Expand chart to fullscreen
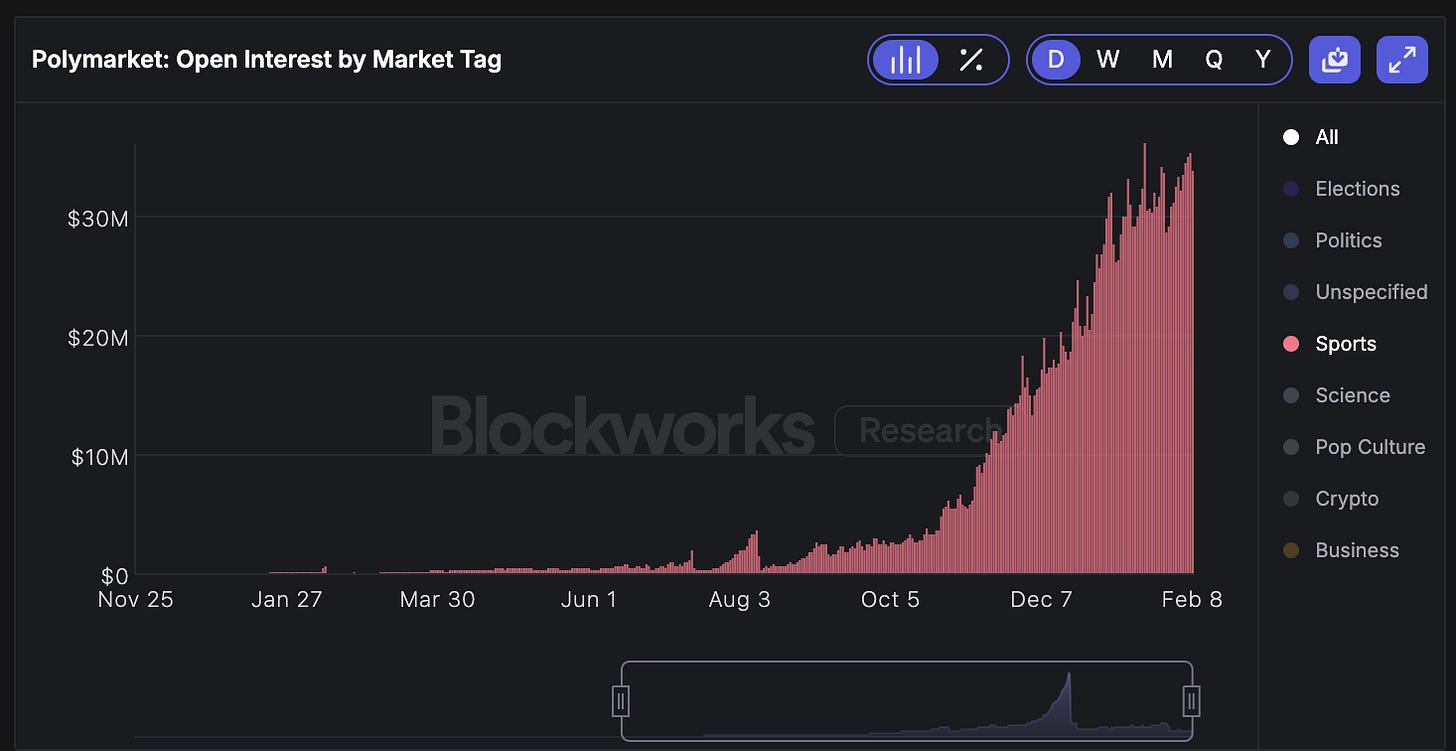Screen dimensions: 1456x751 (1402, 60)
